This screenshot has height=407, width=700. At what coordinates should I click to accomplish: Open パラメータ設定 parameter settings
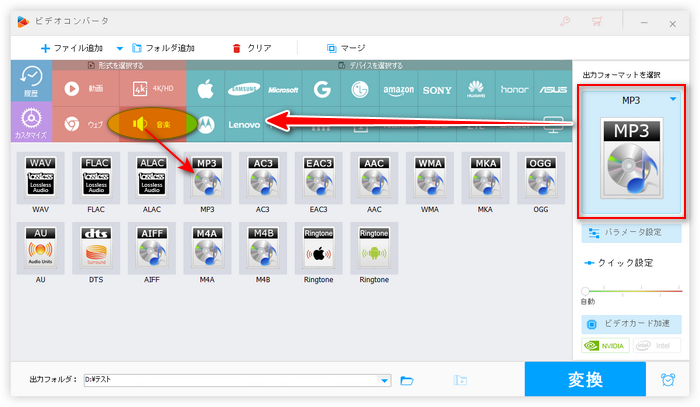(631, 232)
